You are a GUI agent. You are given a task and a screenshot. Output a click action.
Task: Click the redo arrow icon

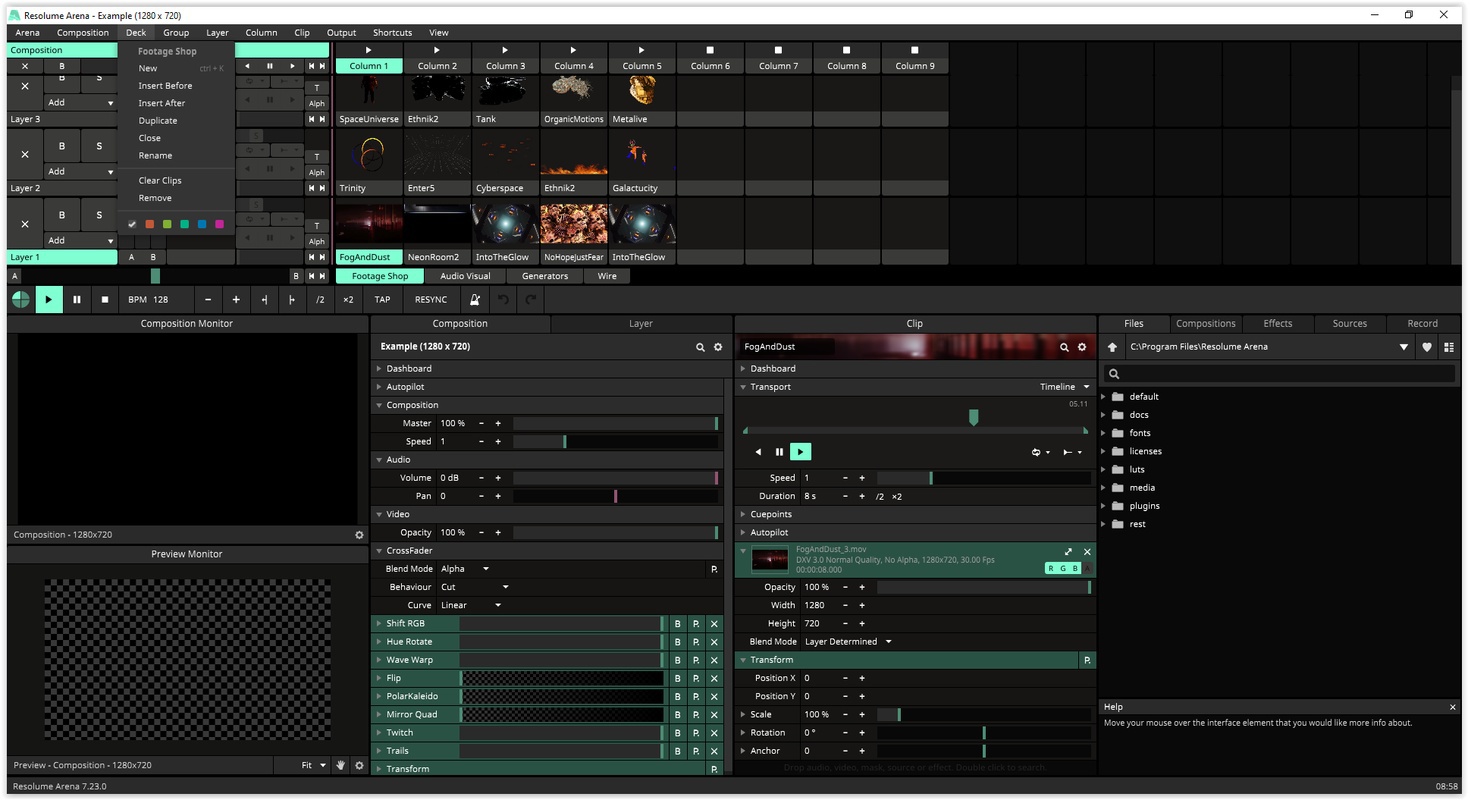[x=531, y=299]
